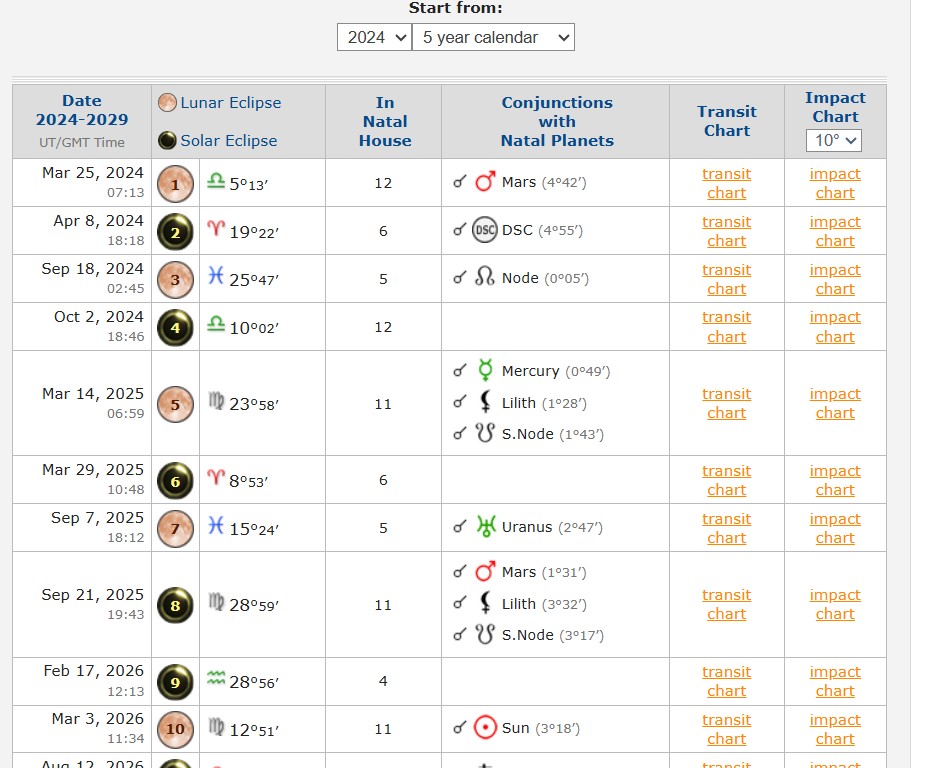This screenshot has width=937, height=768.
Task: Click the Date 2024-2029 column header
Action: [x=82, y=110]
